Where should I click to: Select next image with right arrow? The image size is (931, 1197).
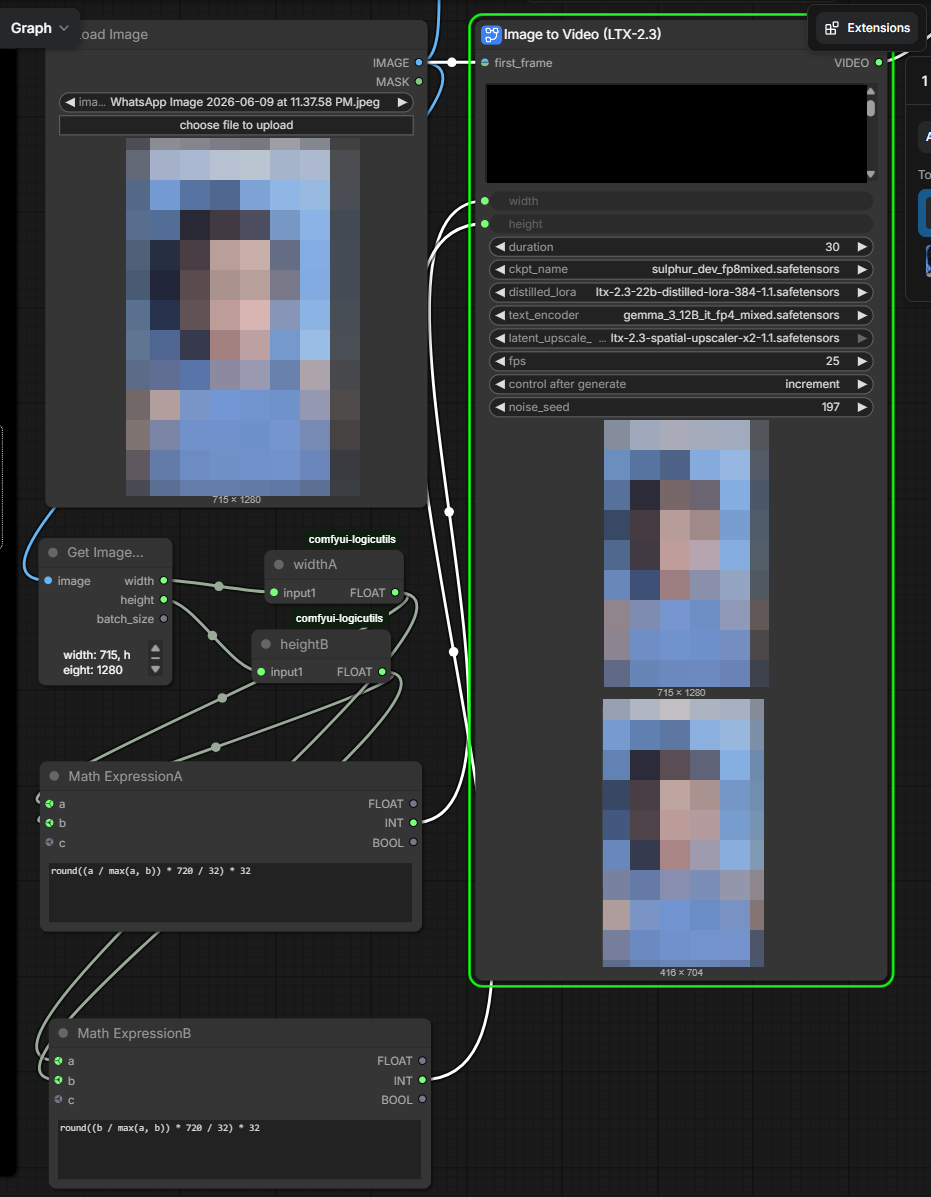coord(402,102)
